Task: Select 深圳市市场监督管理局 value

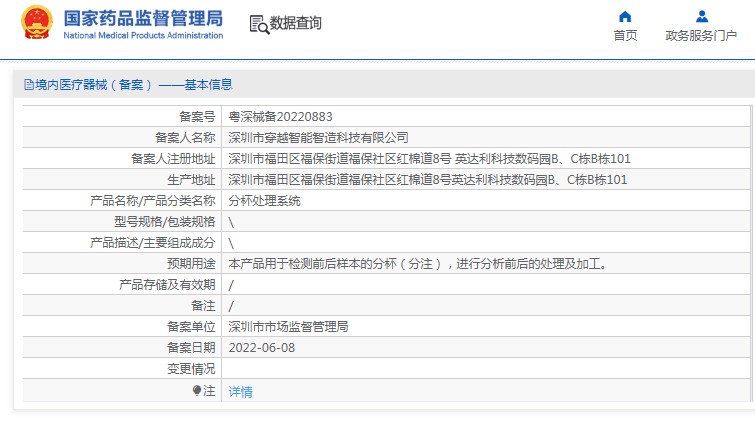Action: (x=288, y=327)
